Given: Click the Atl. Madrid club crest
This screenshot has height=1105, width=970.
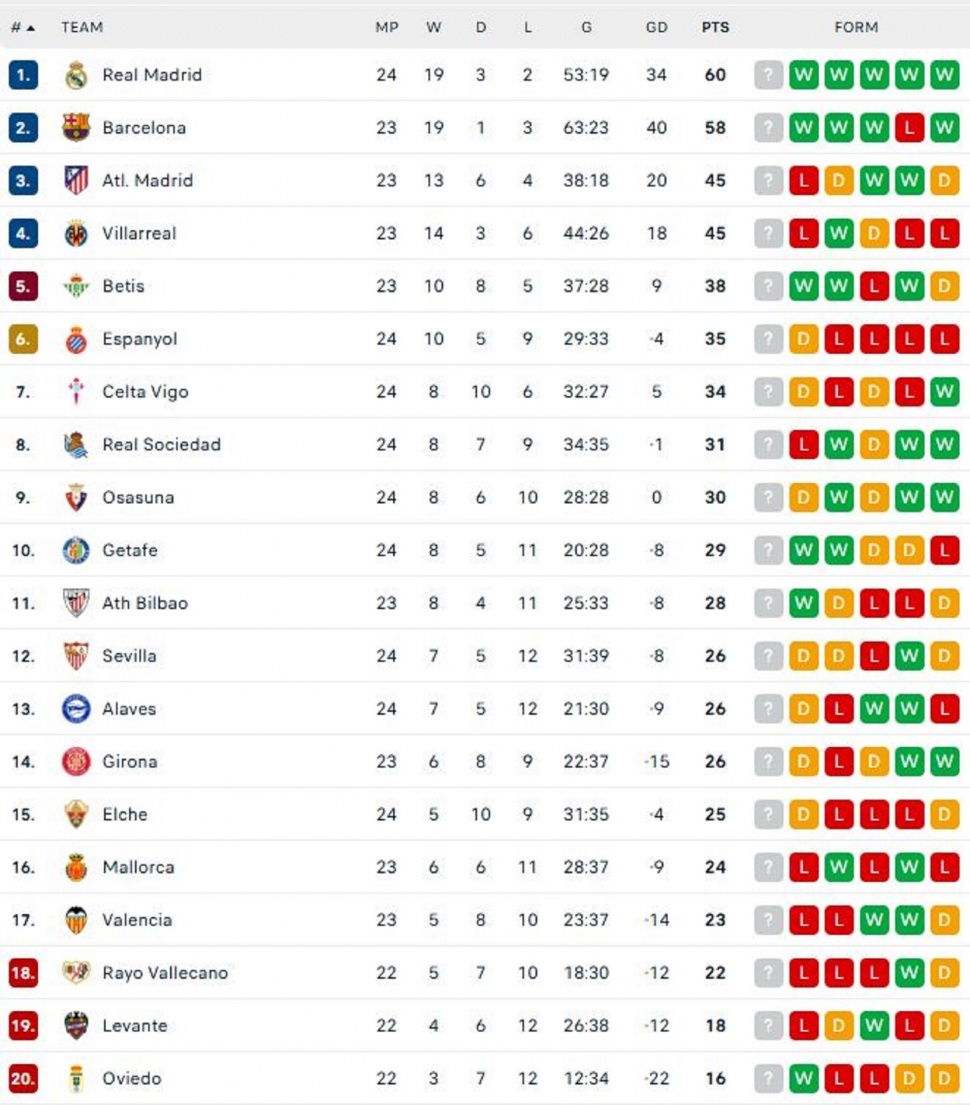Looking at the screenshot, I should tap(74, 180).
